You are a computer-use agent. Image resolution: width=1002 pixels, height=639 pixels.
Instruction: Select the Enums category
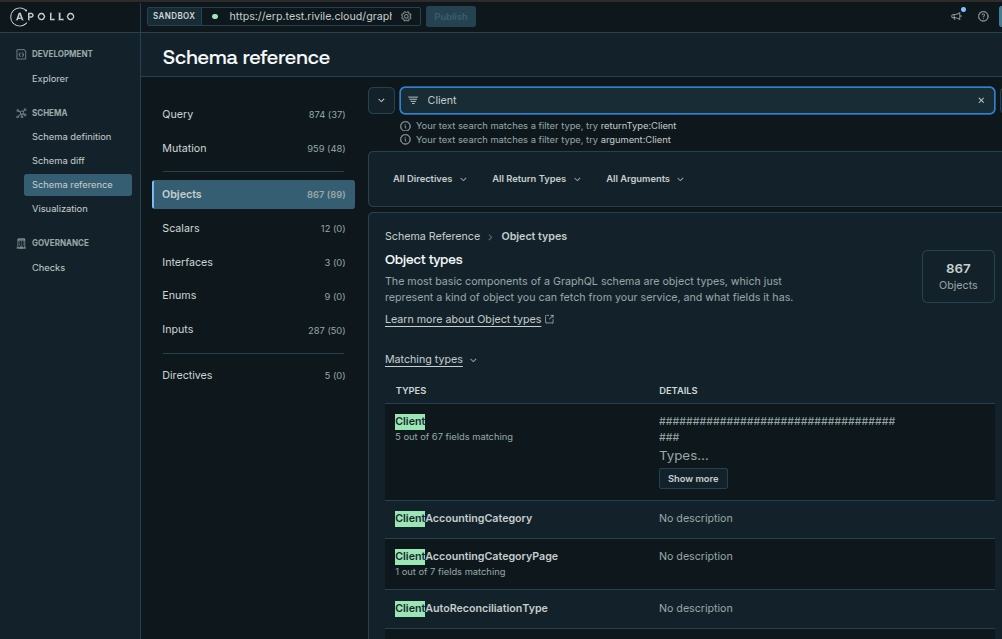click(x=254, y=295)
